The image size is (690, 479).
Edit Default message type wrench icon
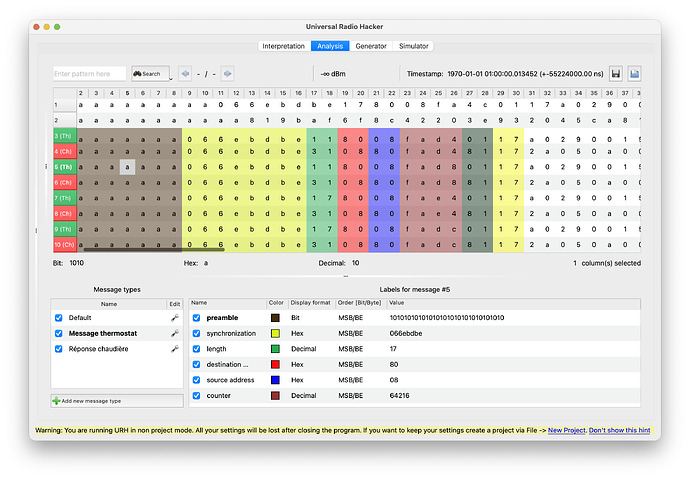[175, 317]
